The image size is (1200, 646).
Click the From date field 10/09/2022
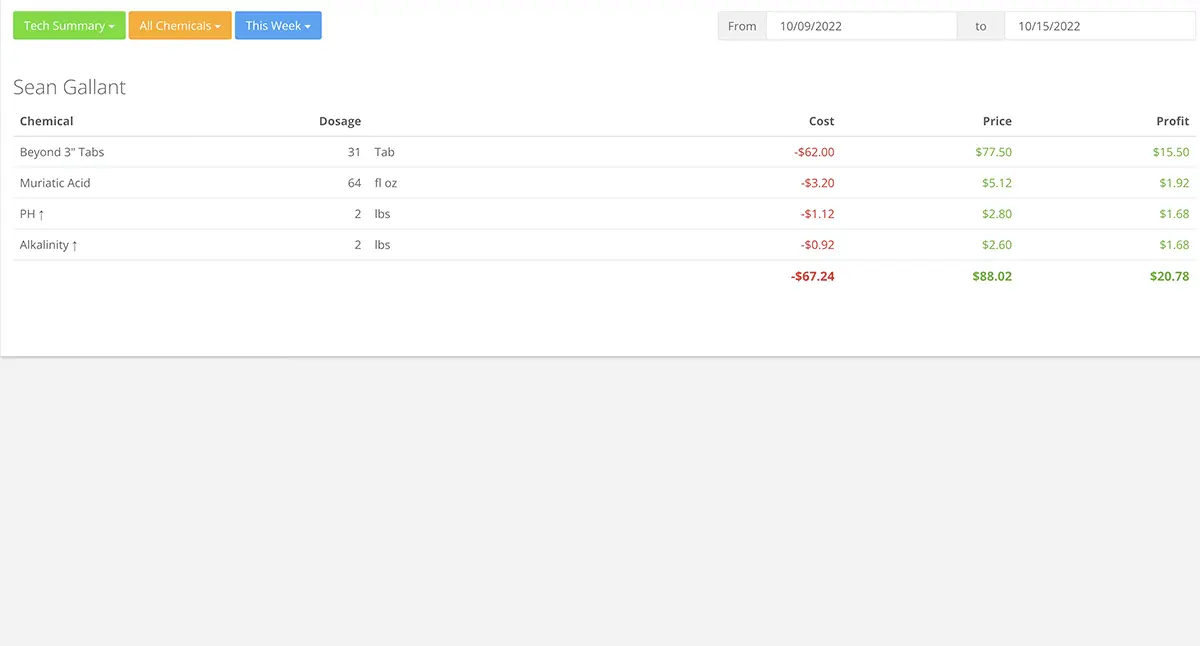tap(861, 26)
